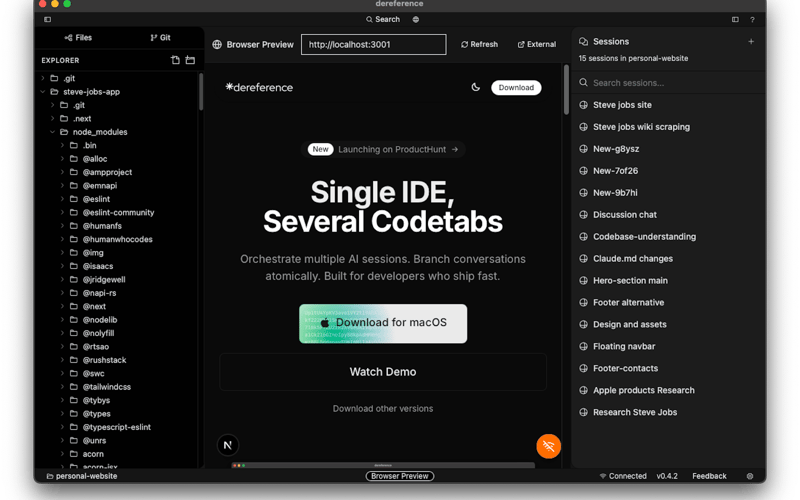Click the Browser Preview globe icon

tap(217, 44)
